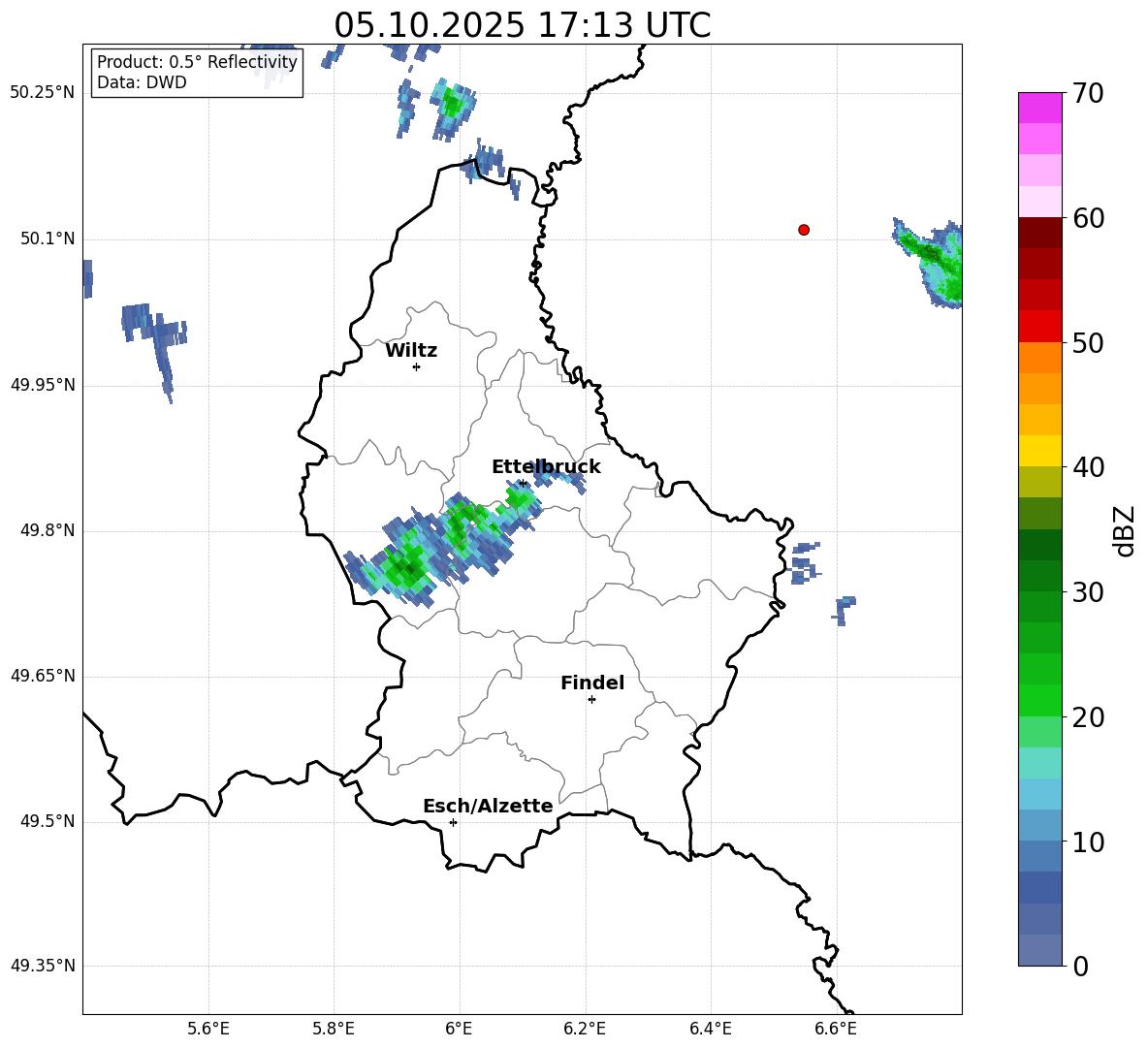The image size is (1148, 1048).
Task: Click the Findel city label
Action: 592,683
